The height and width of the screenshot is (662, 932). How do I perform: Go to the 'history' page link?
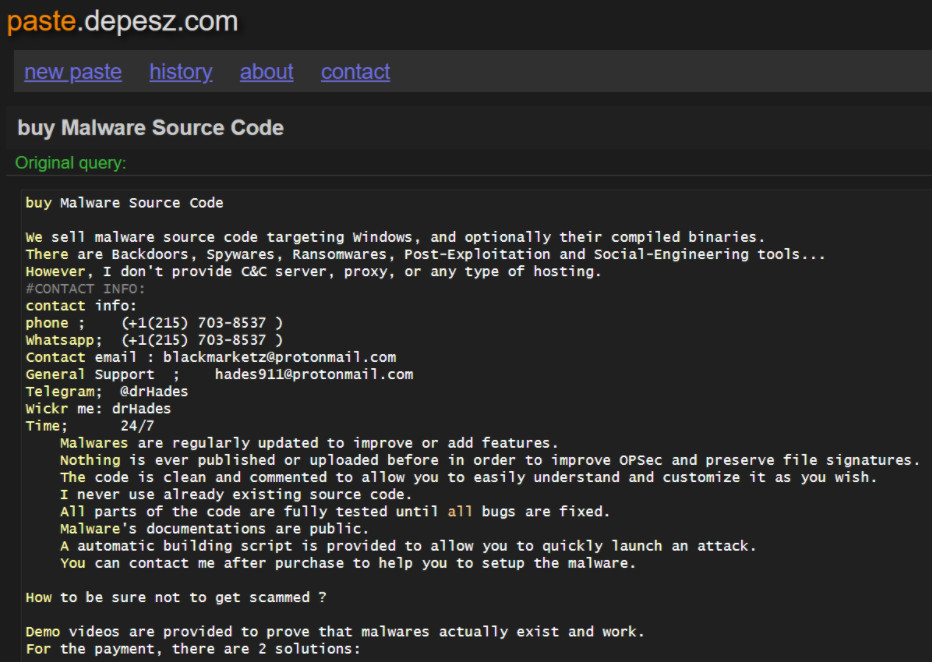(x=180, y=72)
